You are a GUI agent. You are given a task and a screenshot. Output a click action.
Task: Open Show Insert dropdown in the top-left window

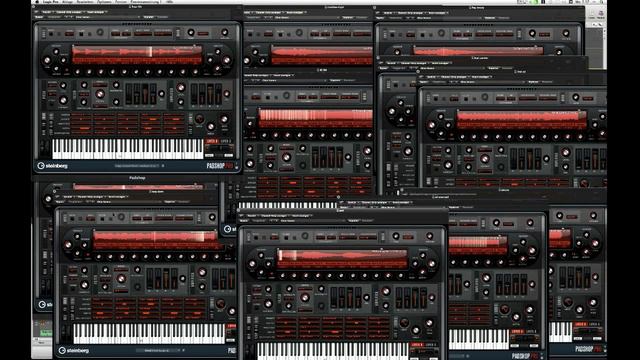coord(97,12)
